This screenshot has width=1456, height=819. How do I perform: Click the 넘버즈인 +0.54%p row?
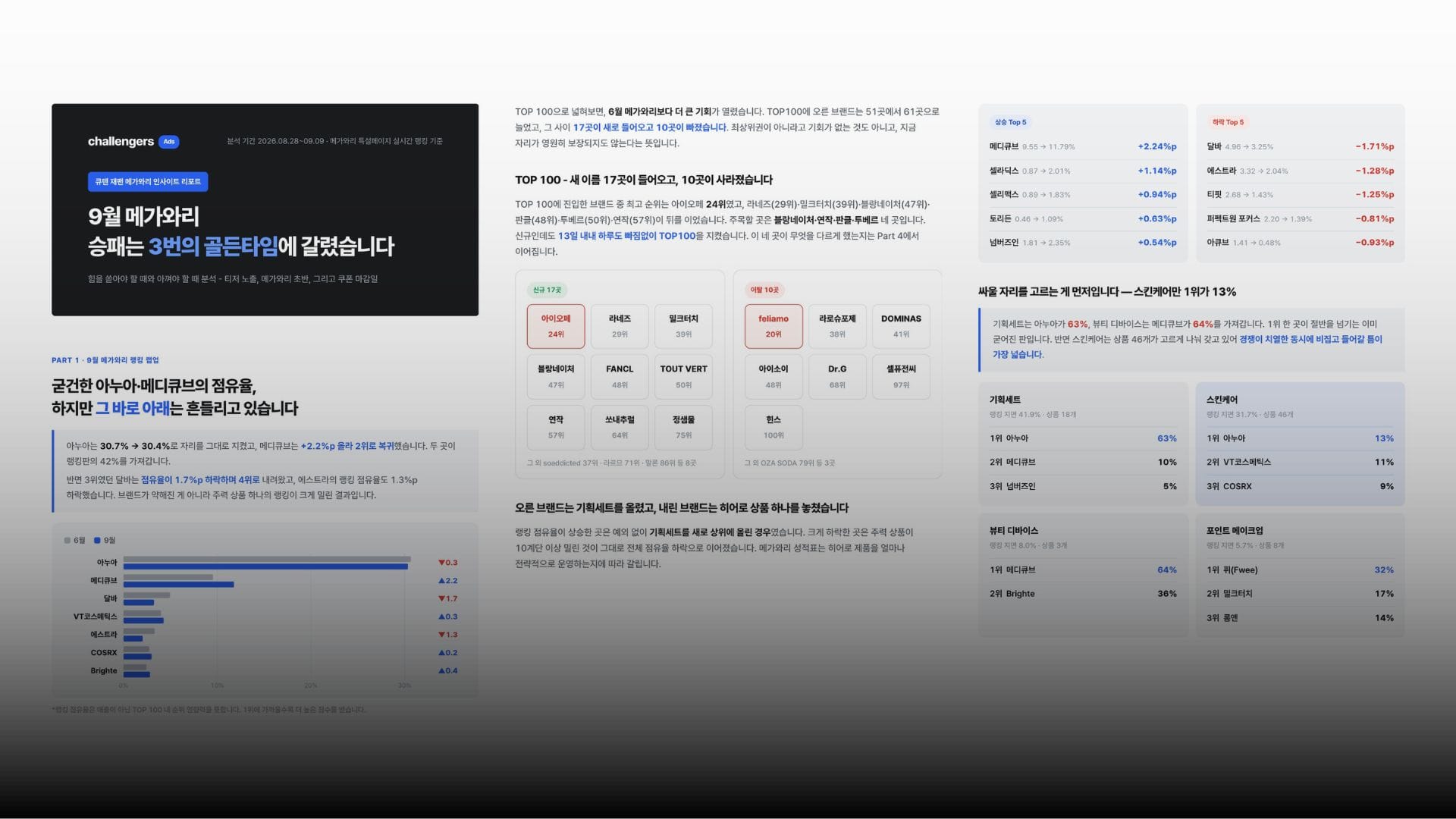(1083, 243)
